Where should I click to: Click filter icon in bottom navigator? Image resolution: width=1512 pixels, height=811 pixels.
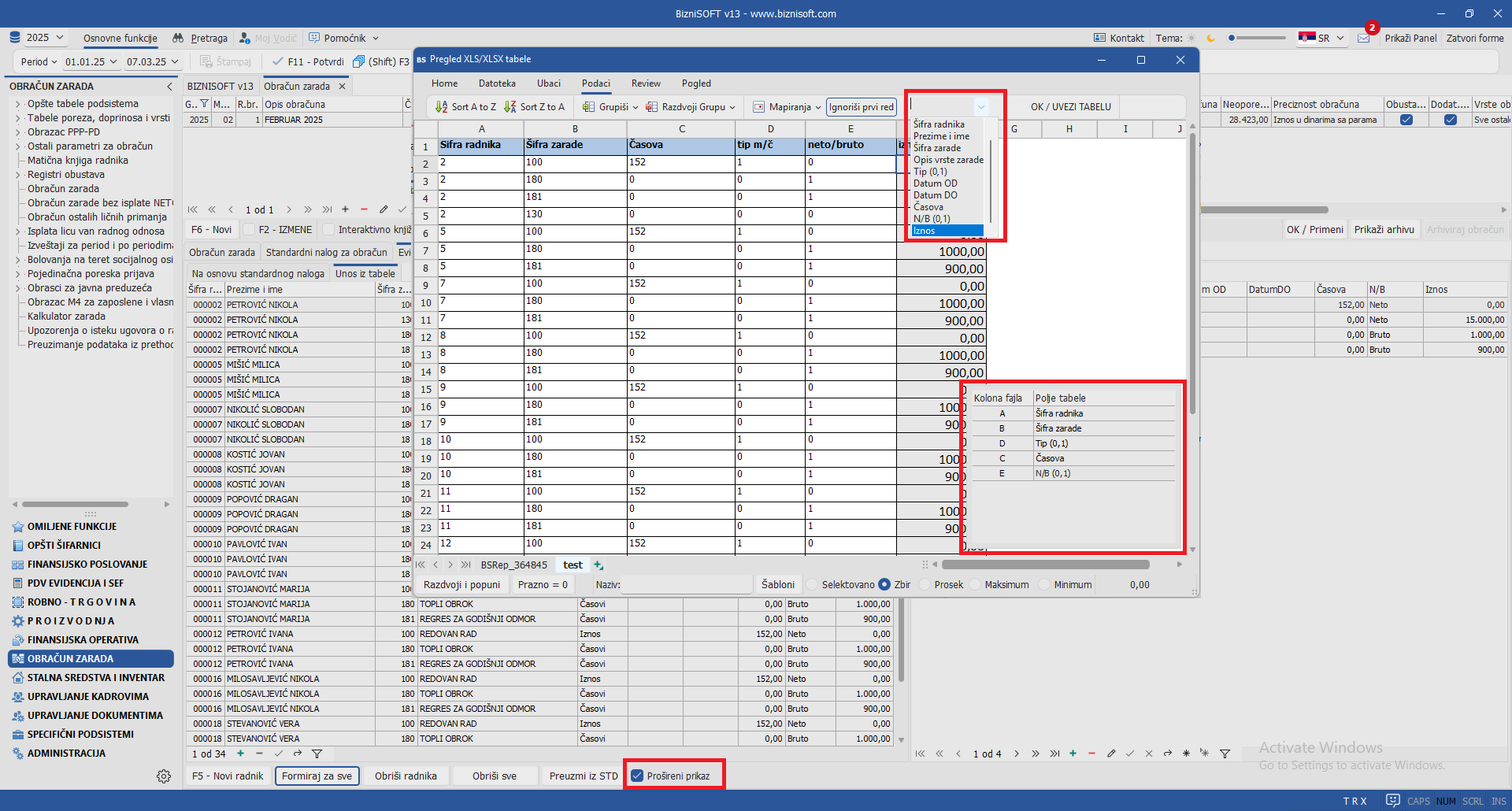(x=317, y=754)
